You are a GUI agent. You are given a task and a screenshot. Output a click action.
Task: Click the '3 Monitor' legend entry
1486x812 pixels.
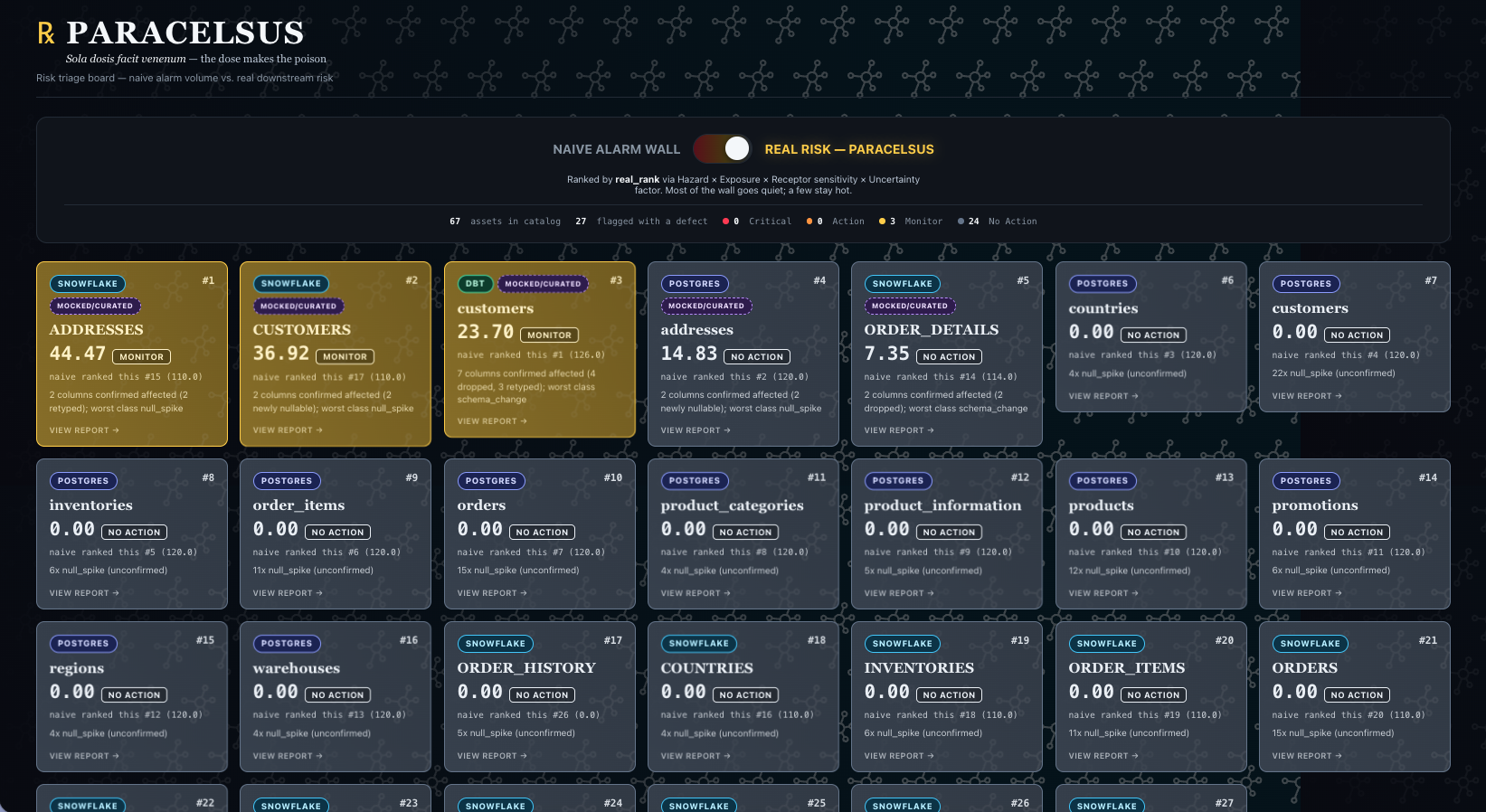pos(911,222)
